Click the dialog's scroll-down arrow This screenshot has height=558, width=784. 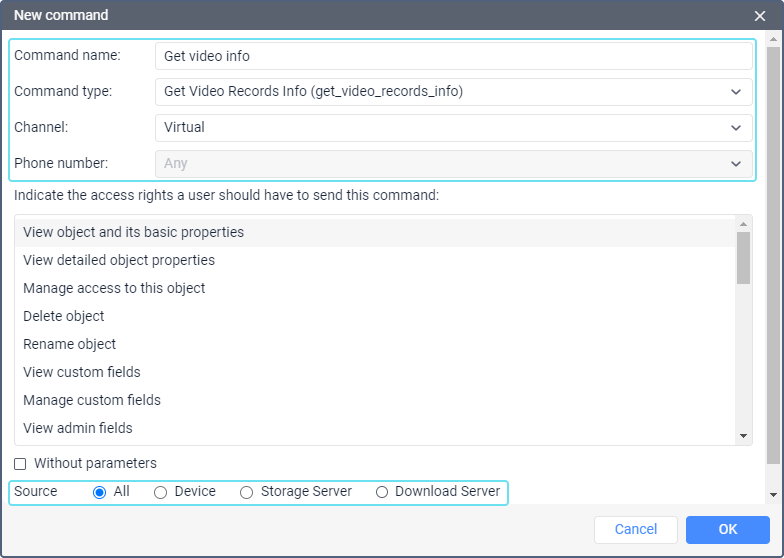[773, 495]
